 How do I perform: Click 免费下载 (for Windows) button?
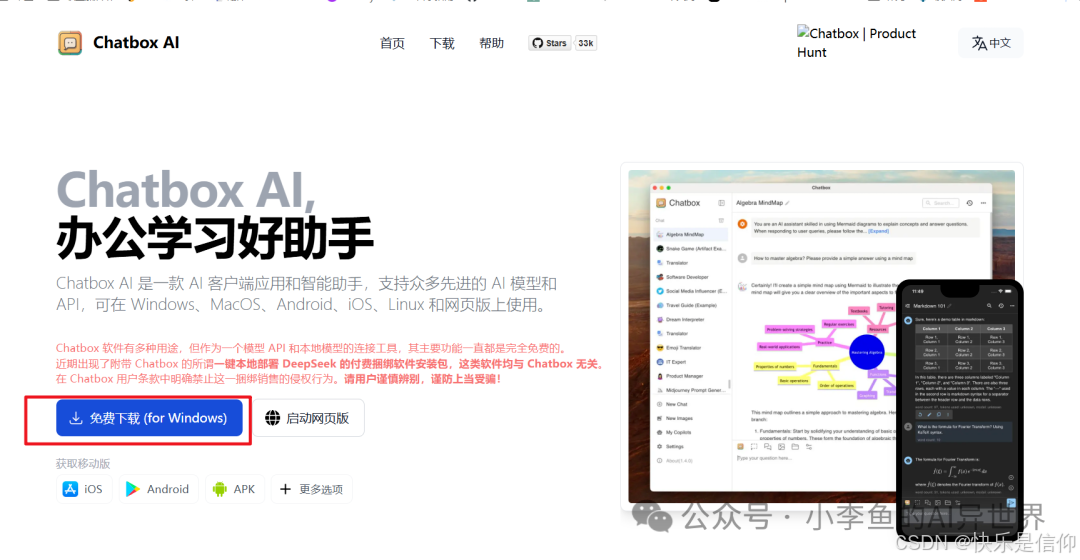(149, 418)
